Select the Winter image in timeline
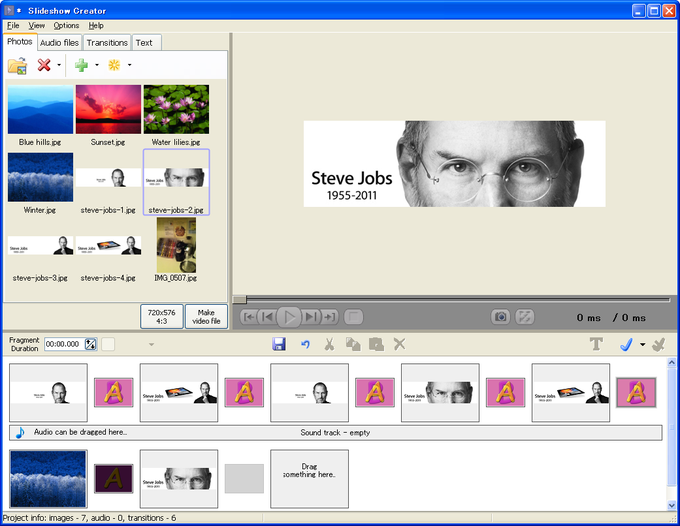This screenshot has height=526, width=680. 48,479
